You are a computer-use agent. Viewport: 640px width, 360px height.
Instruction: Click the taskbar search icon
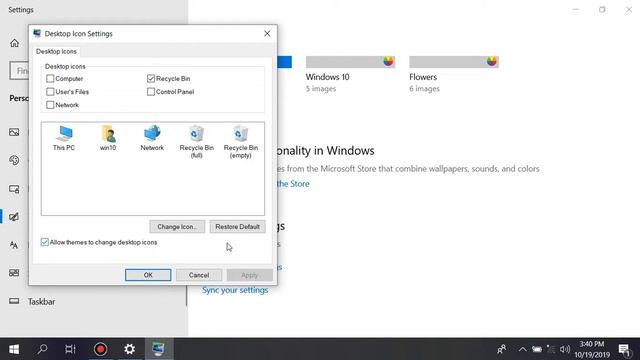42,349
